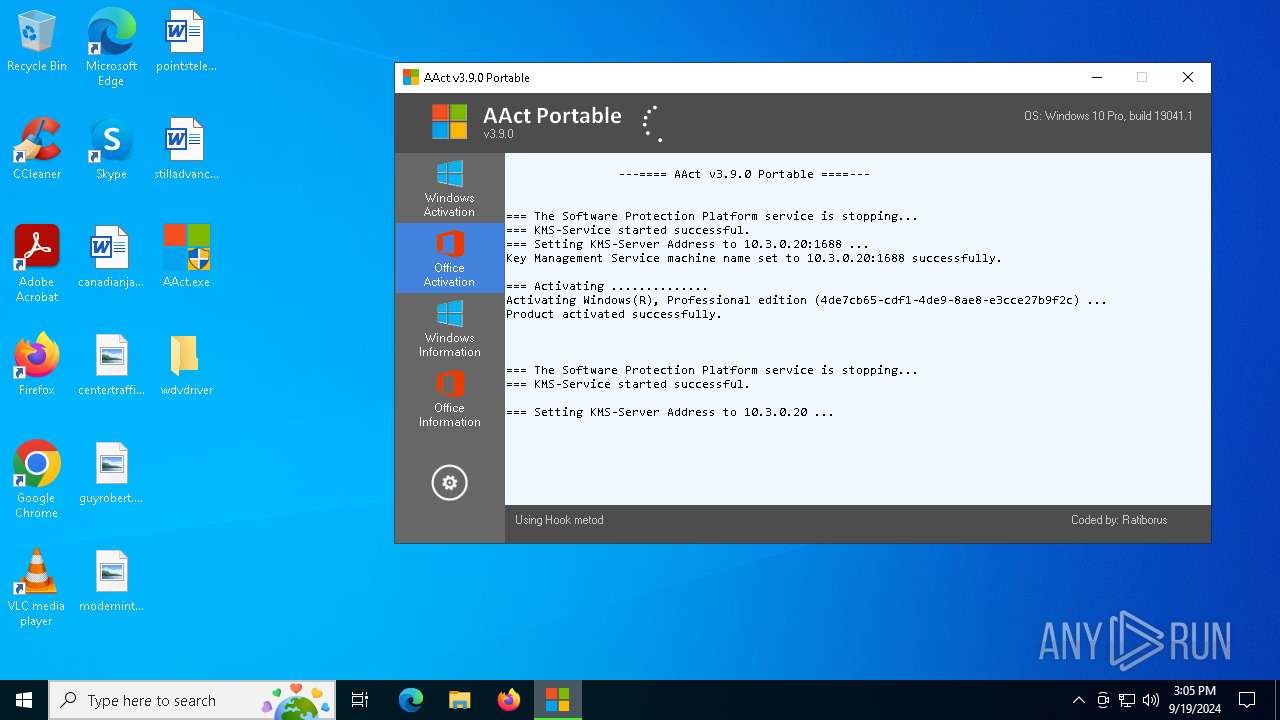This screenshot has height=720, width=1280.
Task: Open Windows Information in AAct sidebar
Action: point(449,328)
